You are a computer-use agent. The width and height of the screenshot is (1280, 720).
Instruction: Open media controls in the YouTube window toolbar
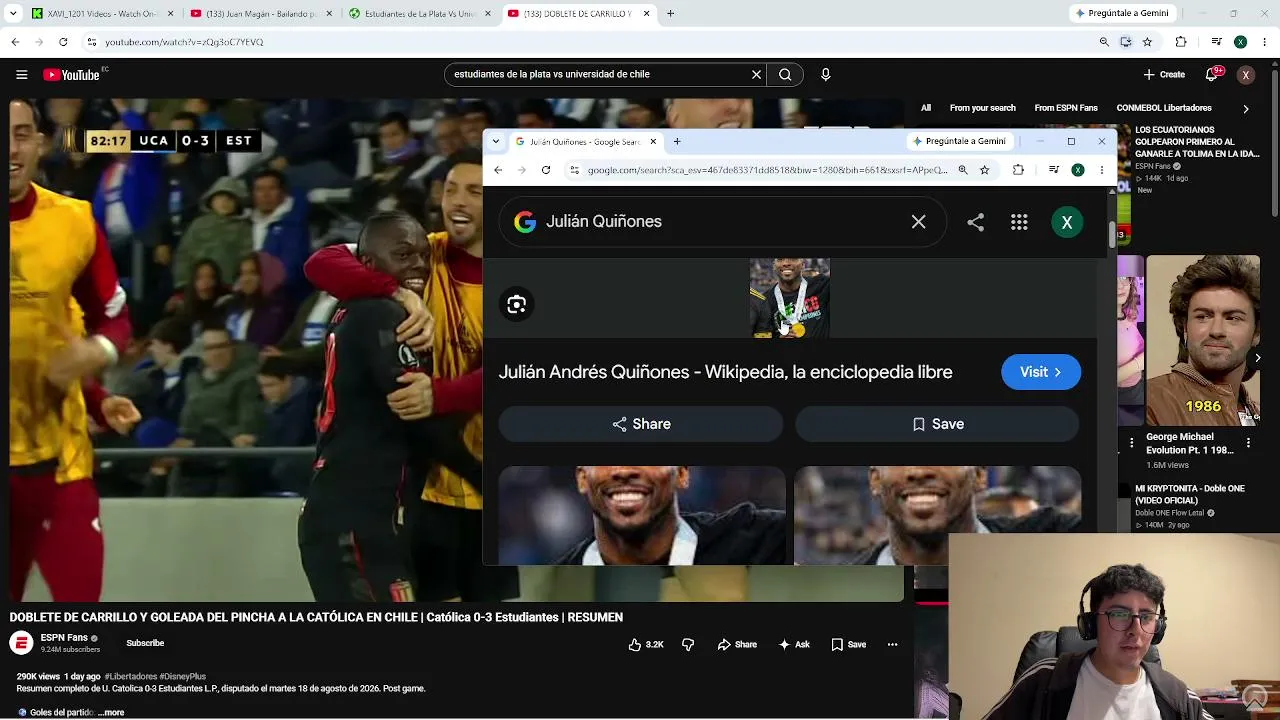point(1216,42)
